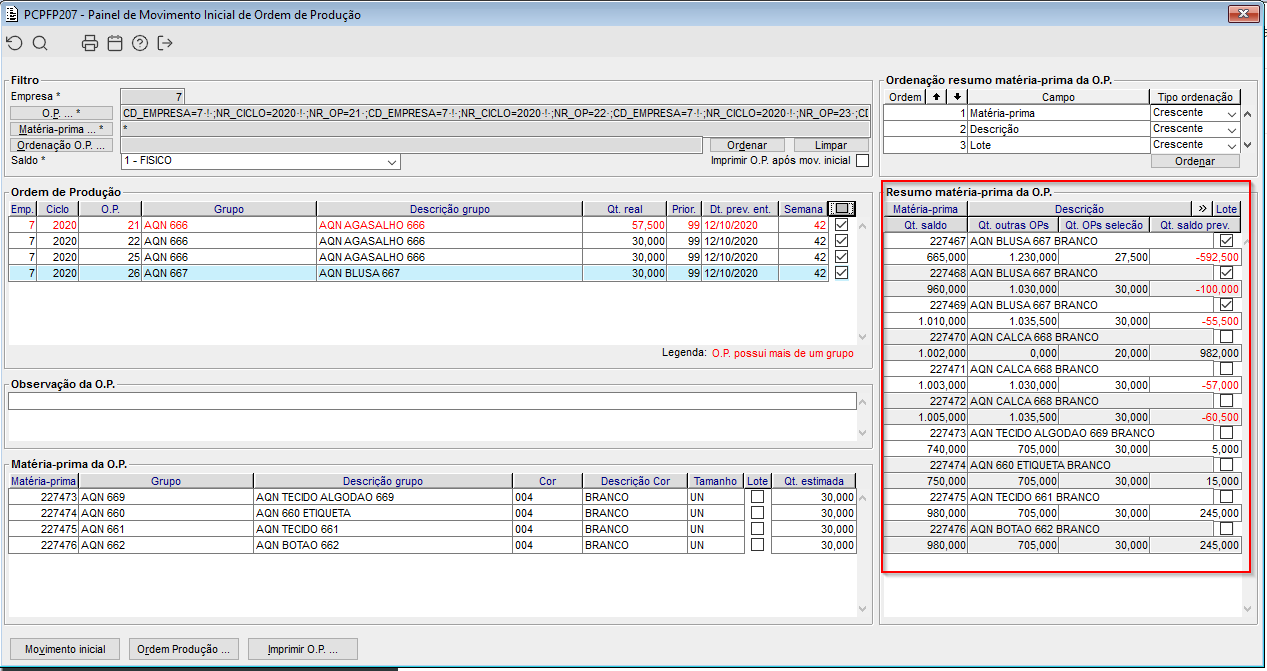1267x671 pixels.
Task: Toggle Lote checkbox for AQN TECIDO ALGODAO 669 row
Action: click(x=758, y=497)
